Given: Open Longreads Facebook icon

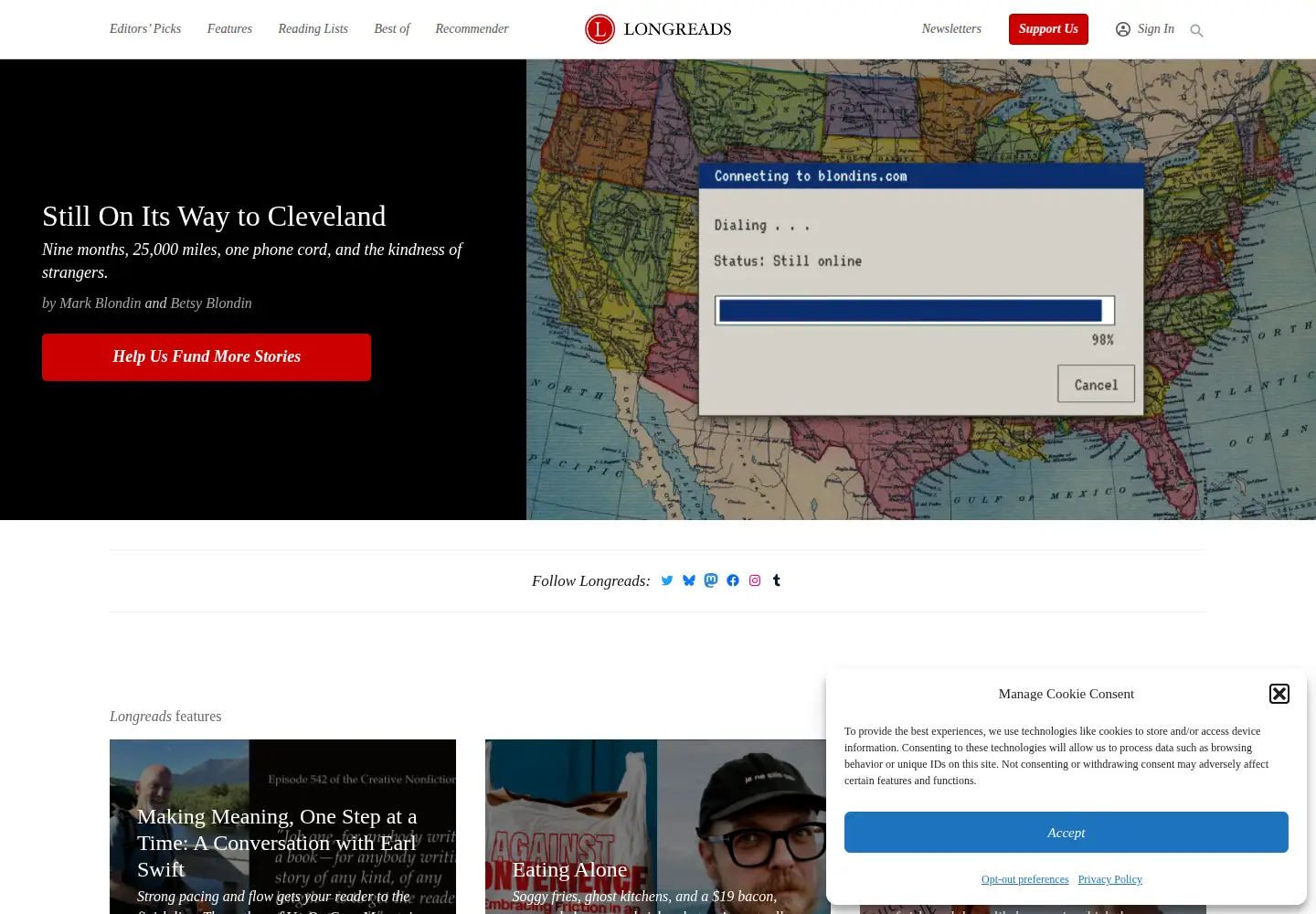Looking at the screenshot, I should click(733, 580).
